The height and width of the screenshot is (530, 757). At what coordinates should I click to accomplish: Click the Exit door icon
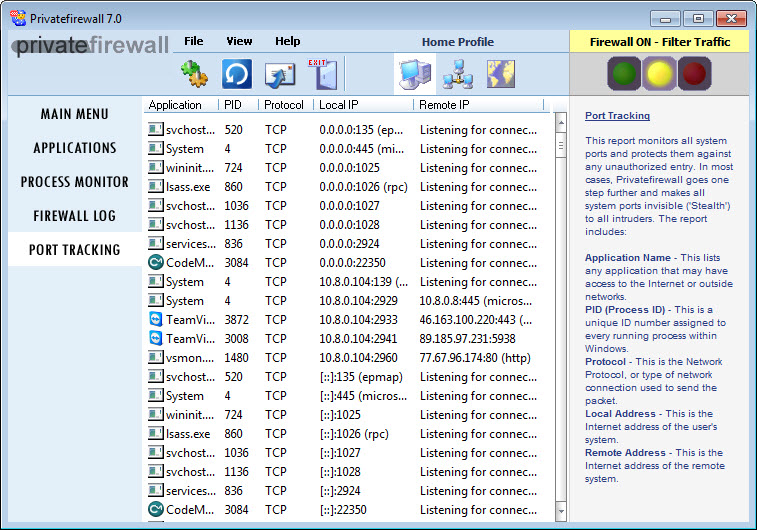tap(321, 73)
